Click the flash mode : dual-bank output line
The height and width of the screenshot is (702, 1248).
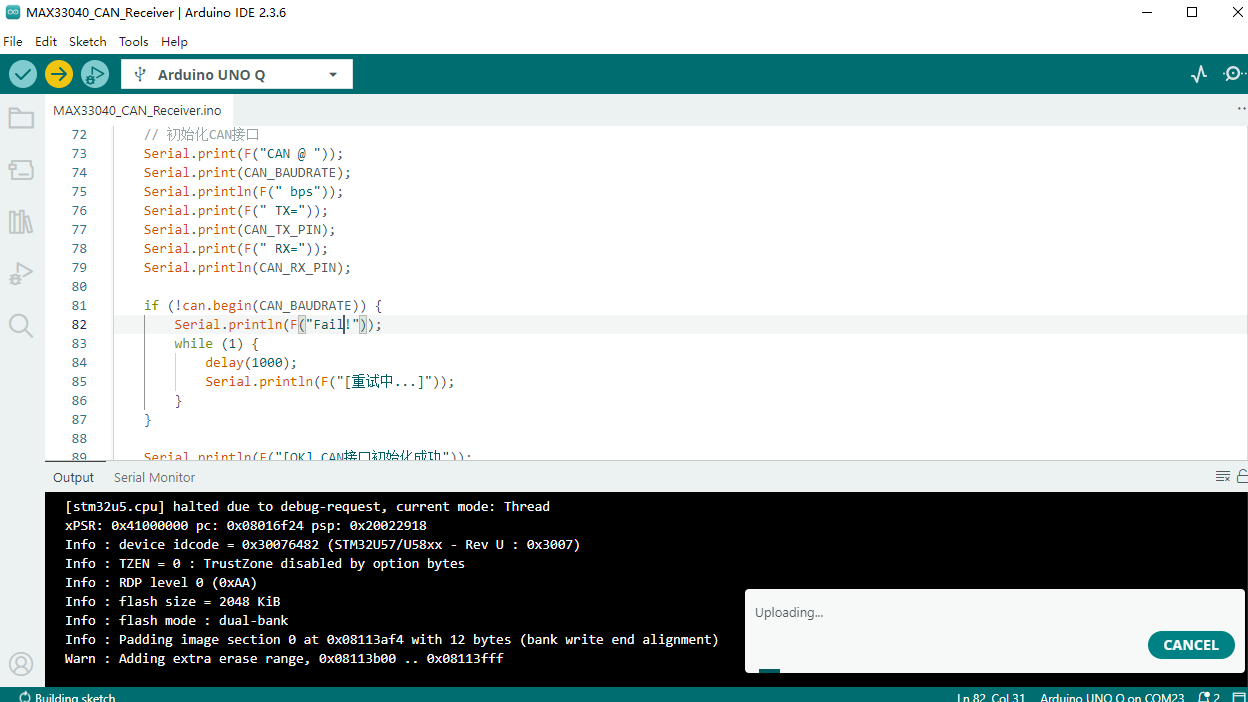point(176,621)
